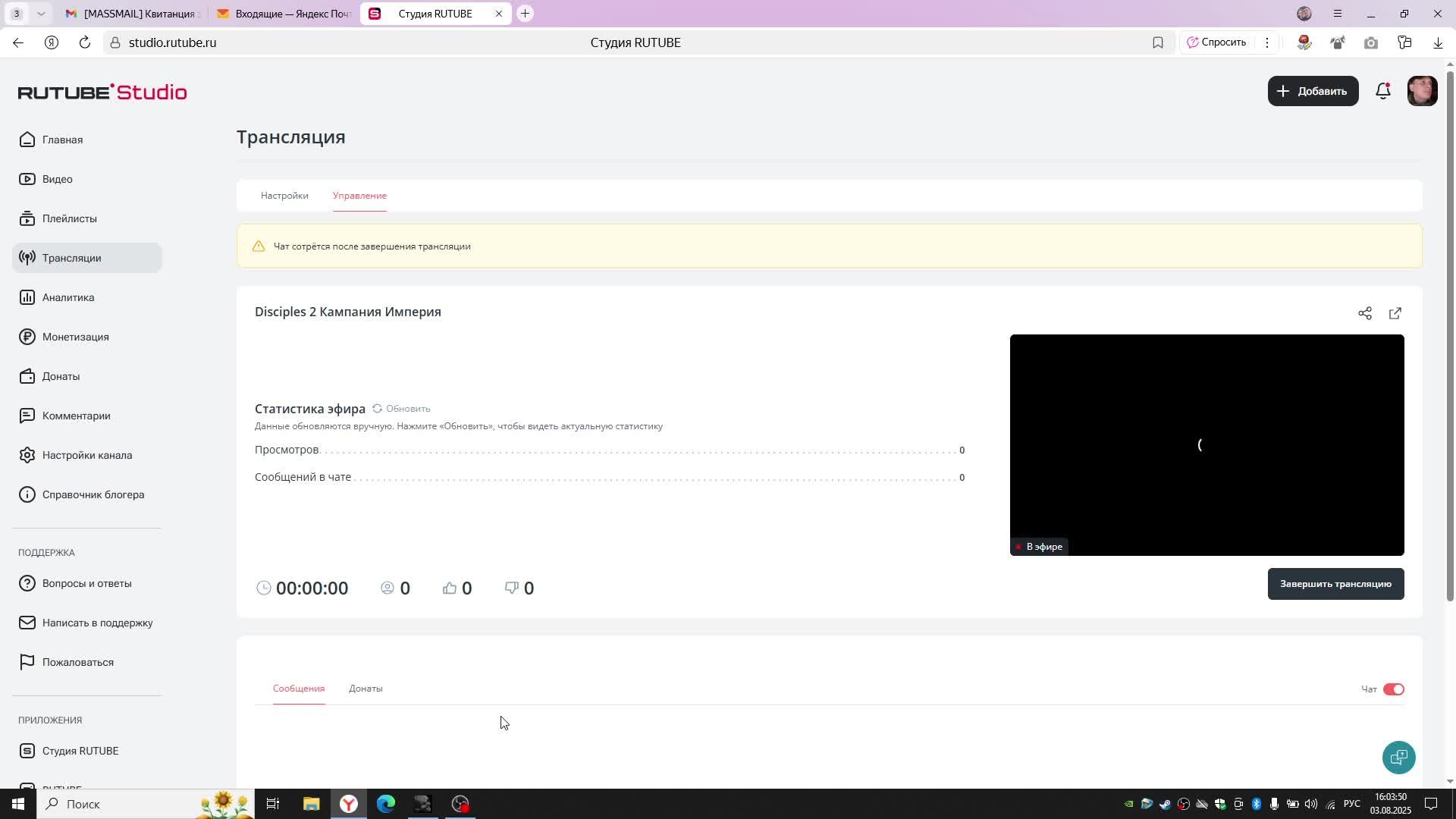Viewport: 1456px width, 819px height.
Task: Click the Написать в поддержку link
Action: click(x=97, y=623)
